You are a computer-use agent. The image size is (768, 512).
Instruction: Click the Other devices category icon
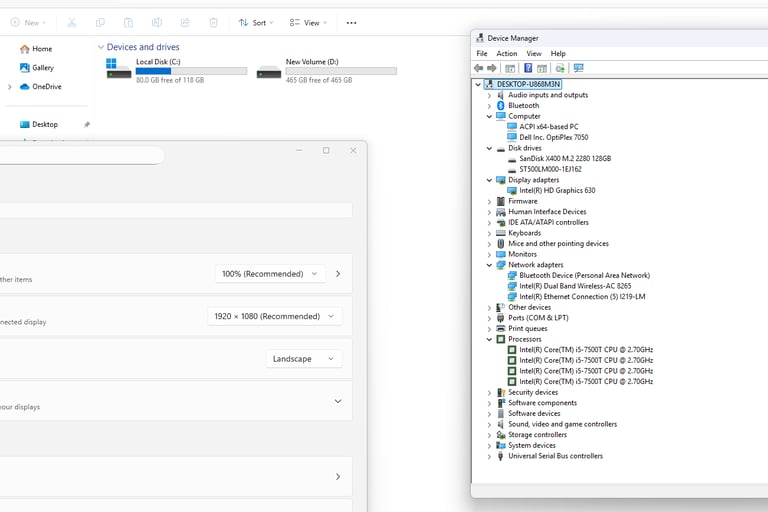501,308
